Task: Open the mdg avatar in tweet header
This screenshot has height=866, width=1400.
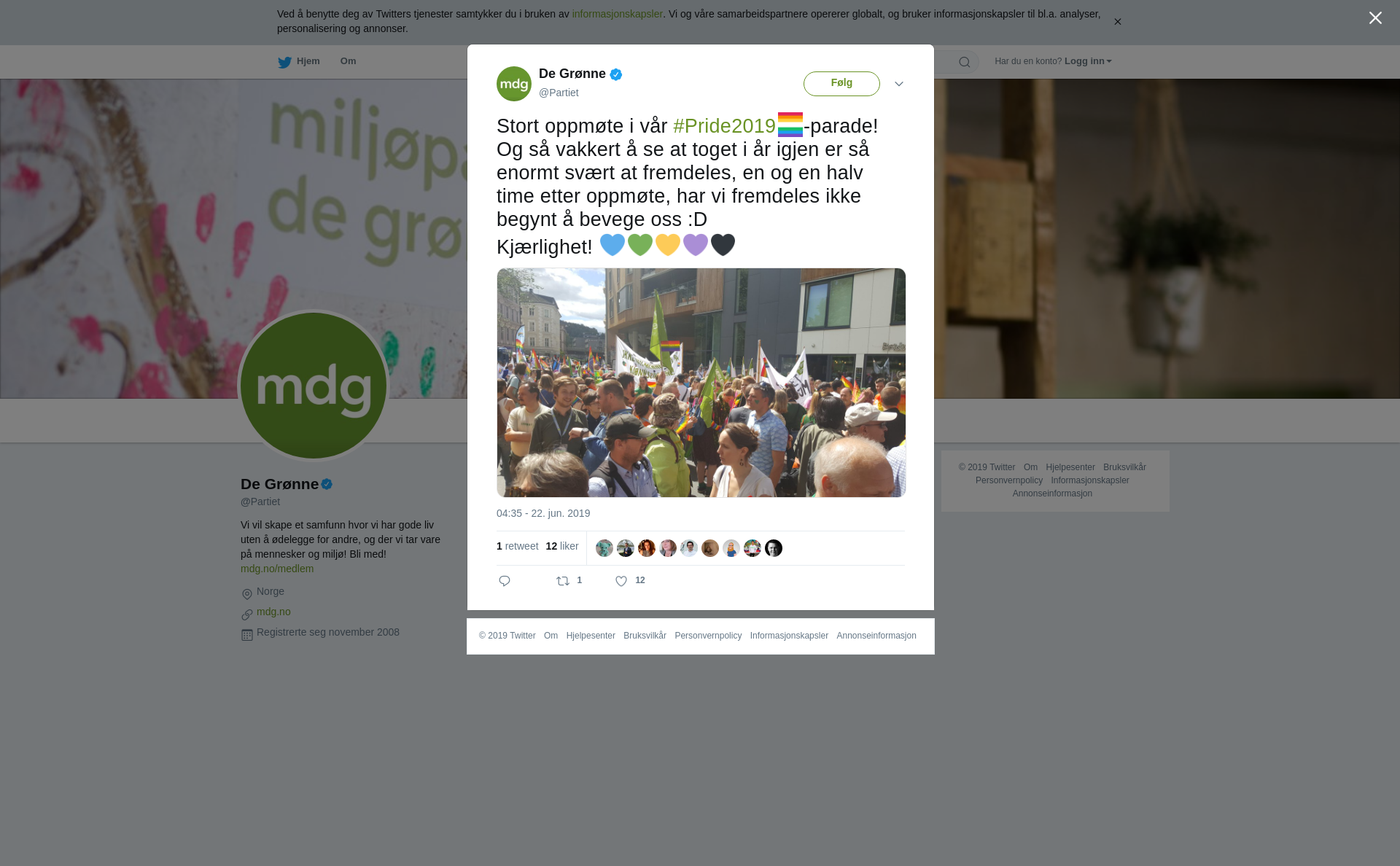Action: [x=514, y=84]
